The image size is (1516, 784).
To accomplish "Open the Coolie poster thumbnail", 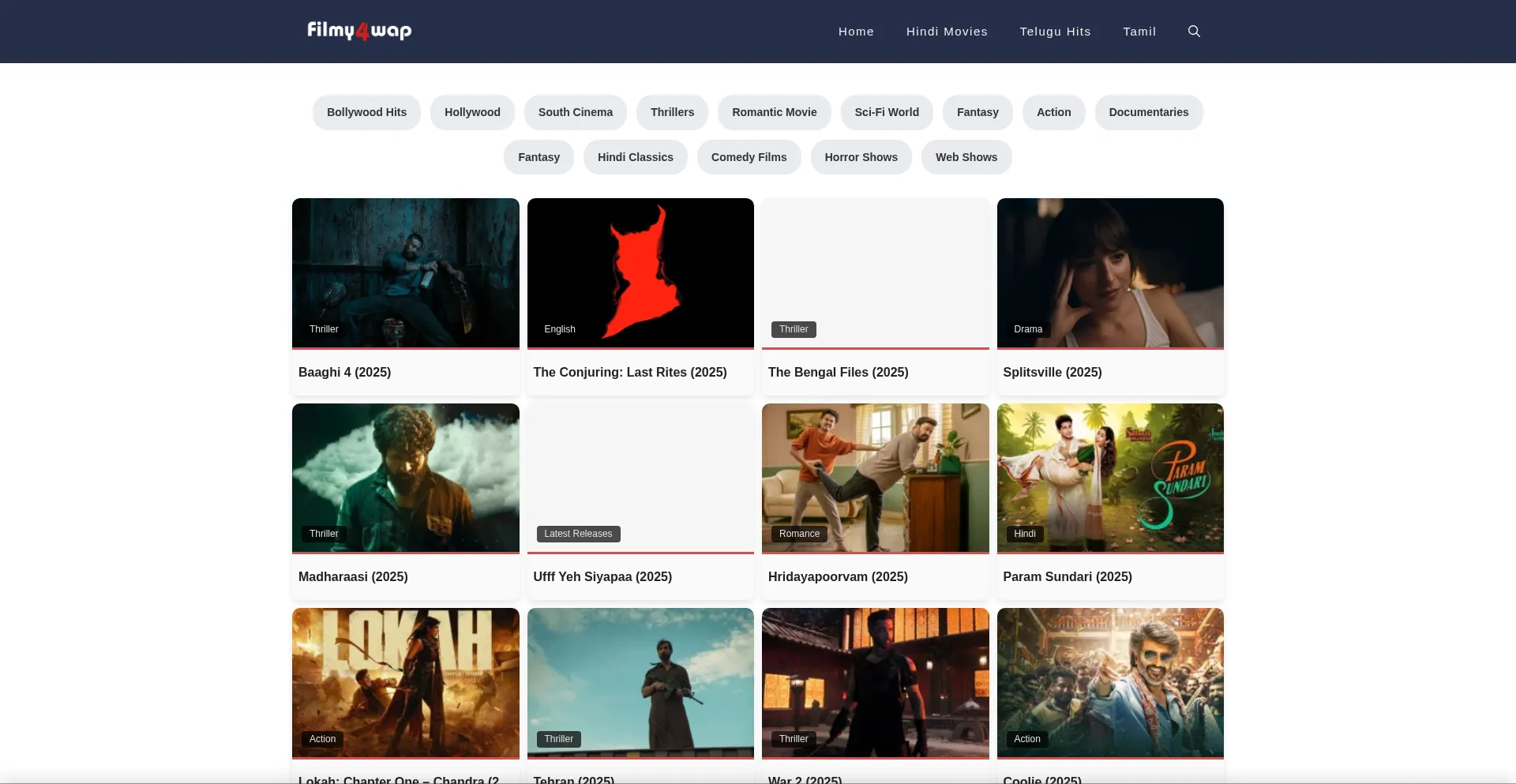I will point(1110,682).
